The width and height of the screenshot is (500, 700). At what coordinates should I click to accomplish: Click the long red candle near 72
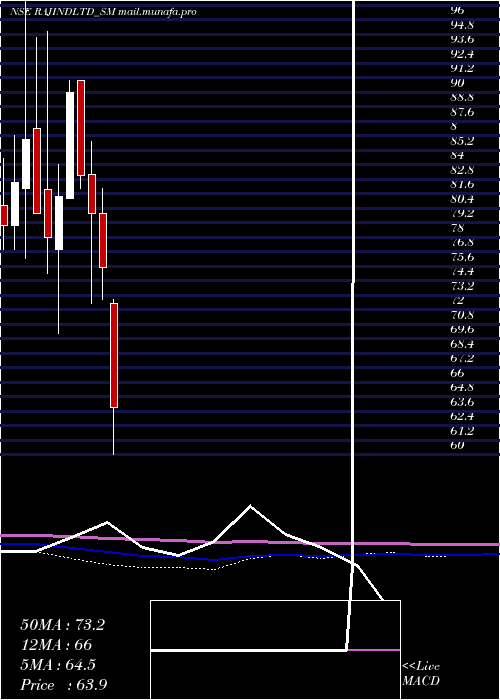(x=114, y=355)
